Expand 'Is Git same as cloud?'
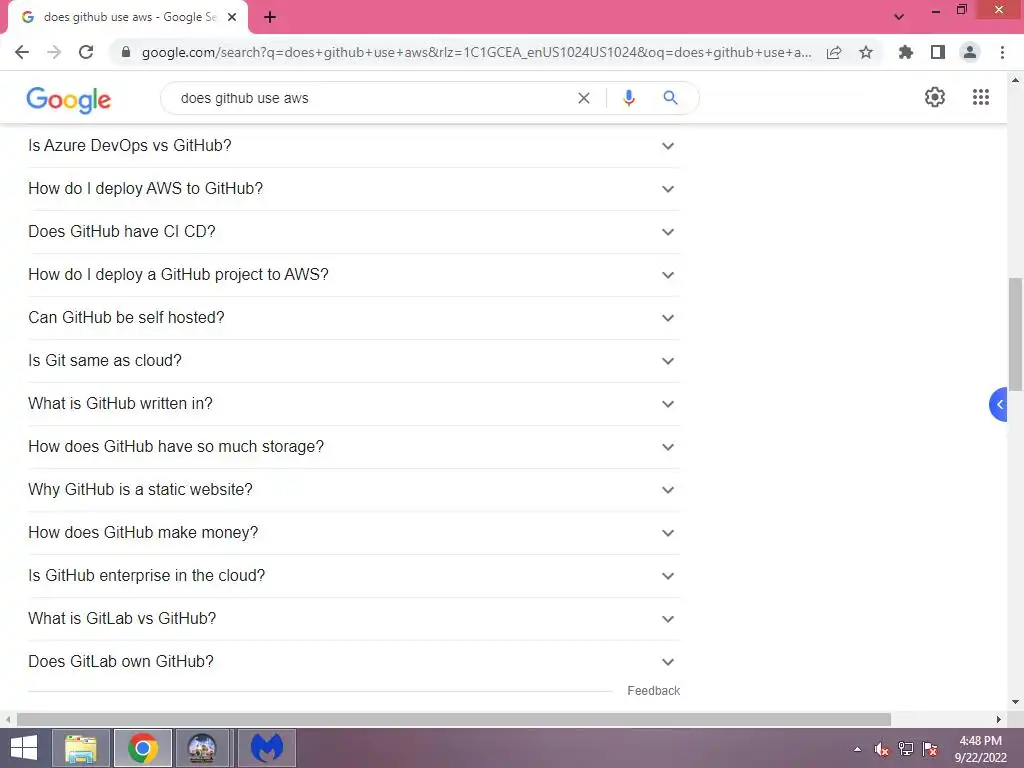 point(354,361)
